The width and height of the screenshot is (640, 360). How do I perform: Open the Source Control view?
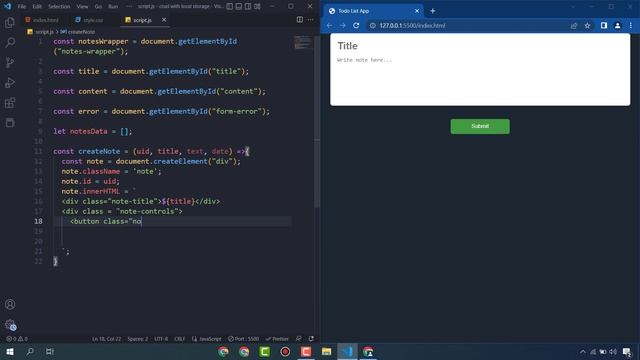tap(10, 62)
